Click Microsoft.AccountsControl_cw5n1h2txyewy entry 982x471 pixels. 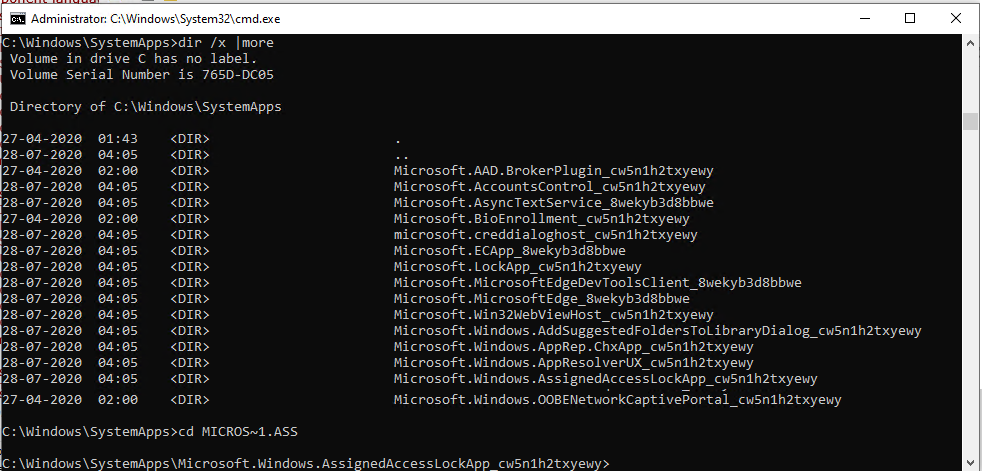pyautogui.click(x=549, y=187)
